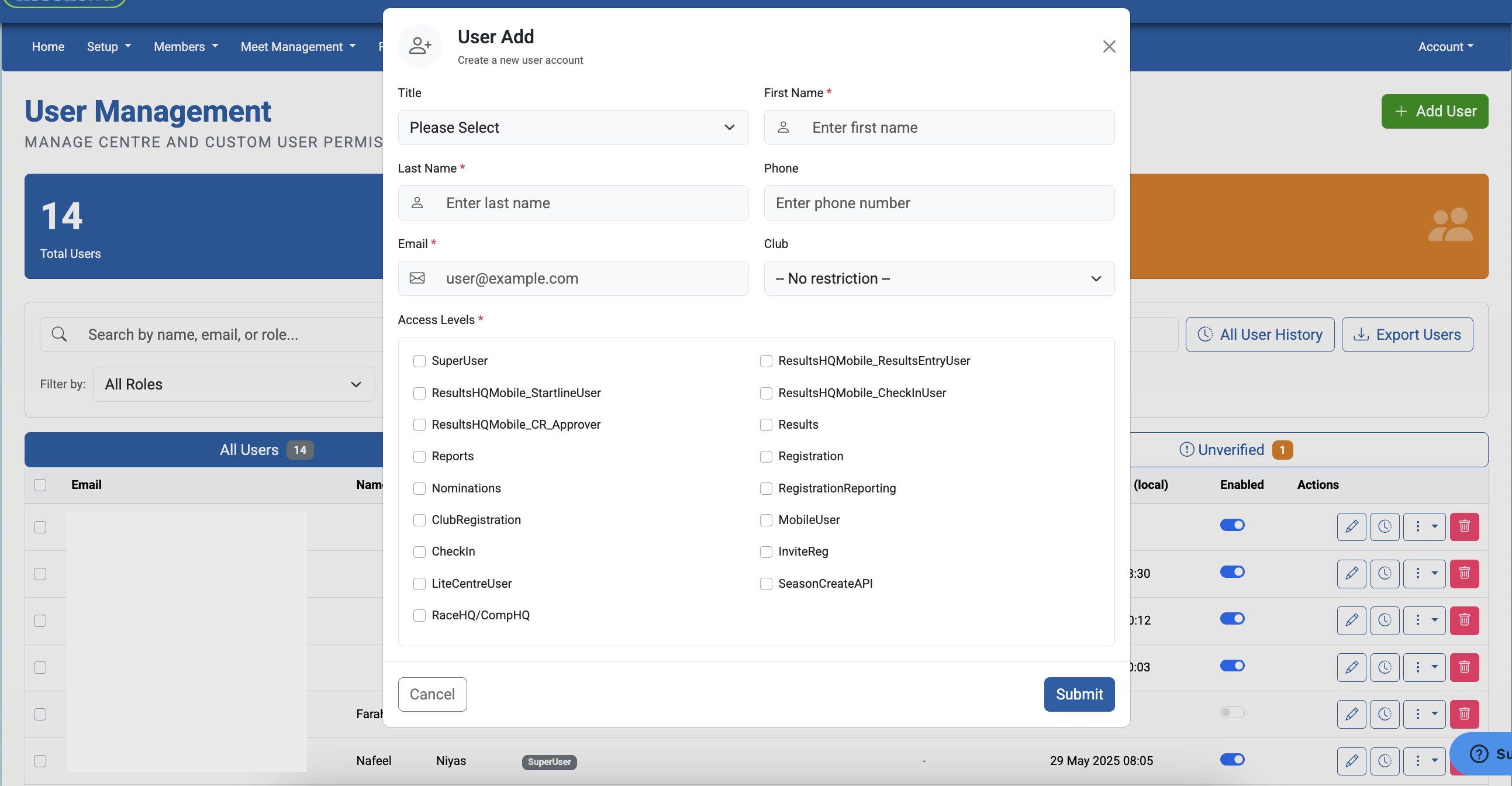Image resolution: width=1512 pixels, height=786 pixels.
Task: Delete user with trash icon in third row
Action: point(1464,620)
